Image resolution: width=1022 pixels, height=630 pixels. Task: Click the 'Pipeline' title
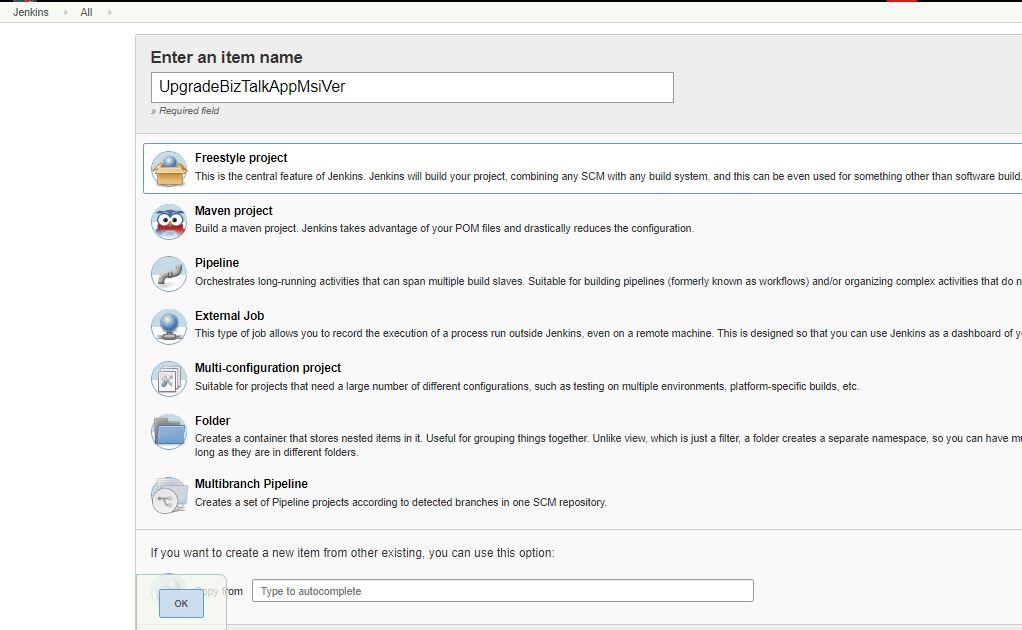pyautogui.click(x=217, y=263)
